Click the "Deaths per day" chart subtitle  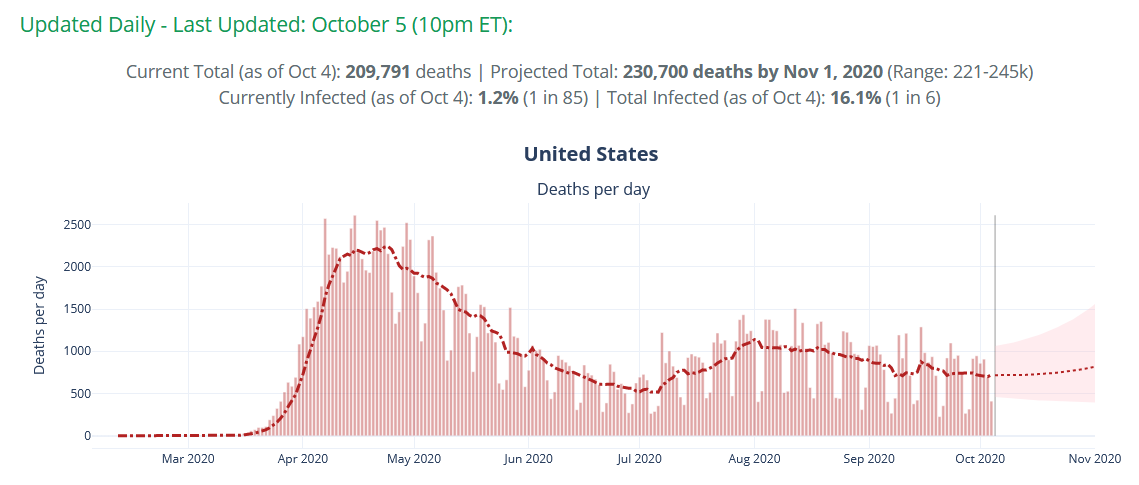pyautogui.click(x=593, y=189)
